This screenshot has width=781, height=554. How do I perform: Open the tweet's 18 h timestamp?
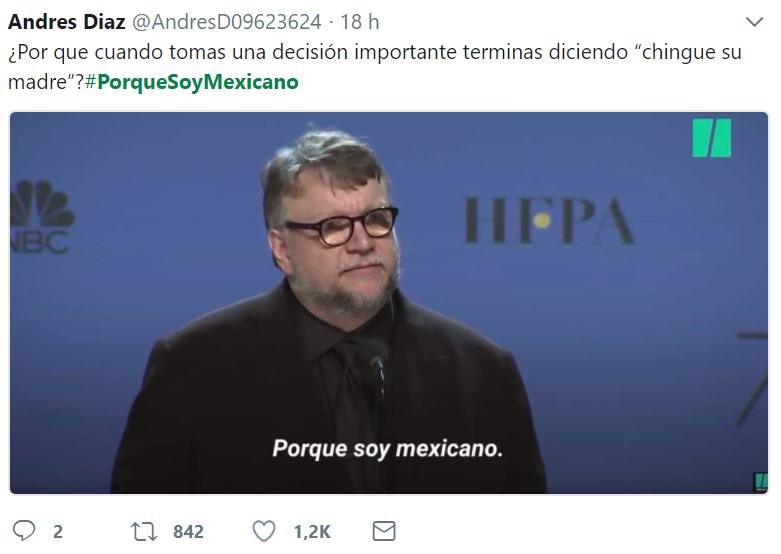click(x=360, y=22)
